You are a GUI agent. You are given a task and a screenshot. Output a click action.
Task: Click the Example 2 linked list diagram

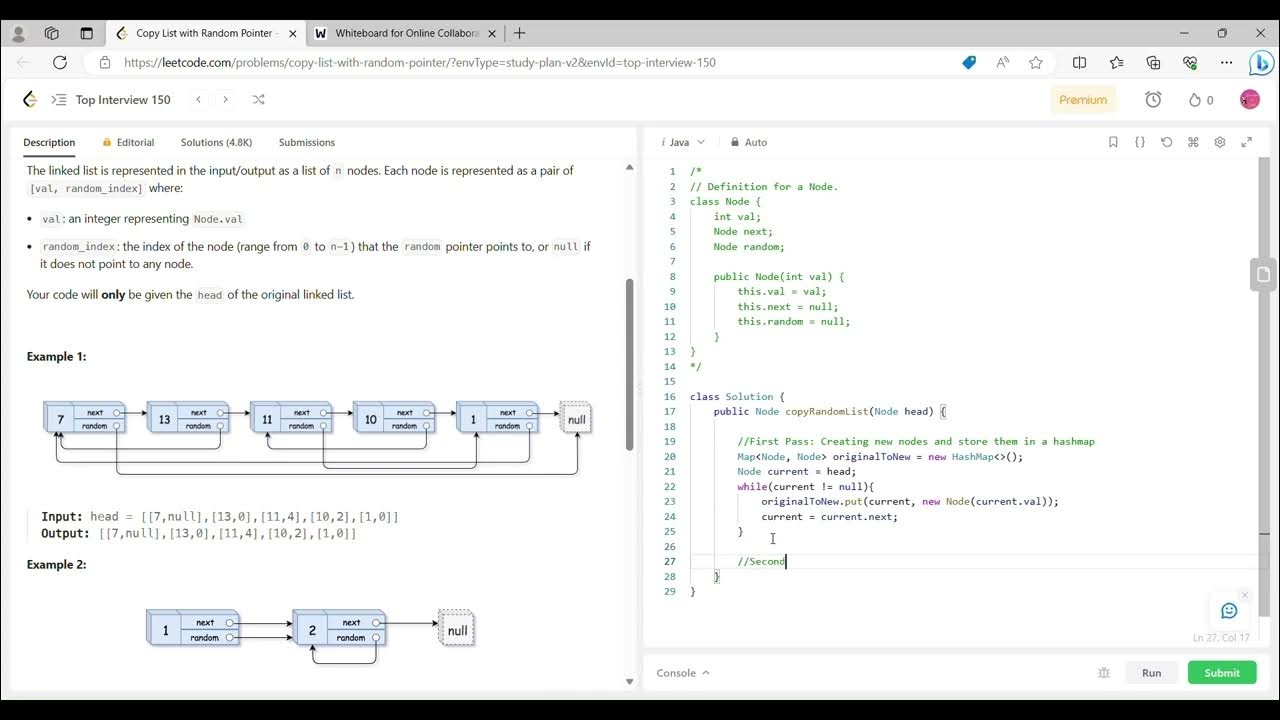point(311,636)
